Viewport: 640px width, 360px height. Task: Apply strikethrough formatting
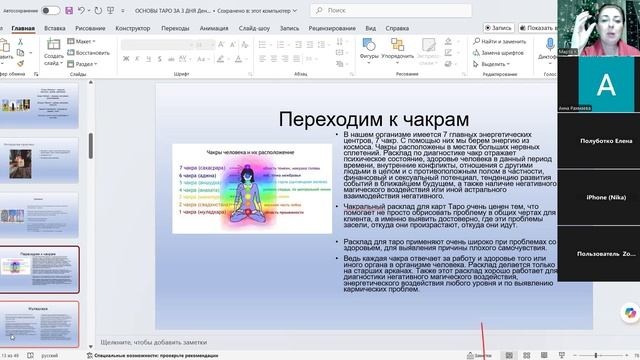coord(171,59)
